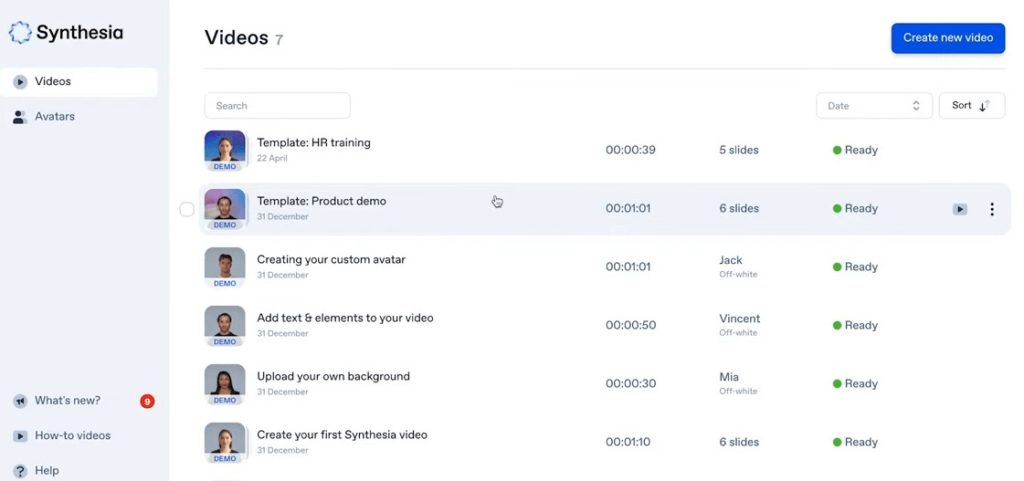Image resolution: width=1024 pixels, height=481 pixels.
Task: Click the Sort button
Action: pyautogui.click(x=972, y=106)
